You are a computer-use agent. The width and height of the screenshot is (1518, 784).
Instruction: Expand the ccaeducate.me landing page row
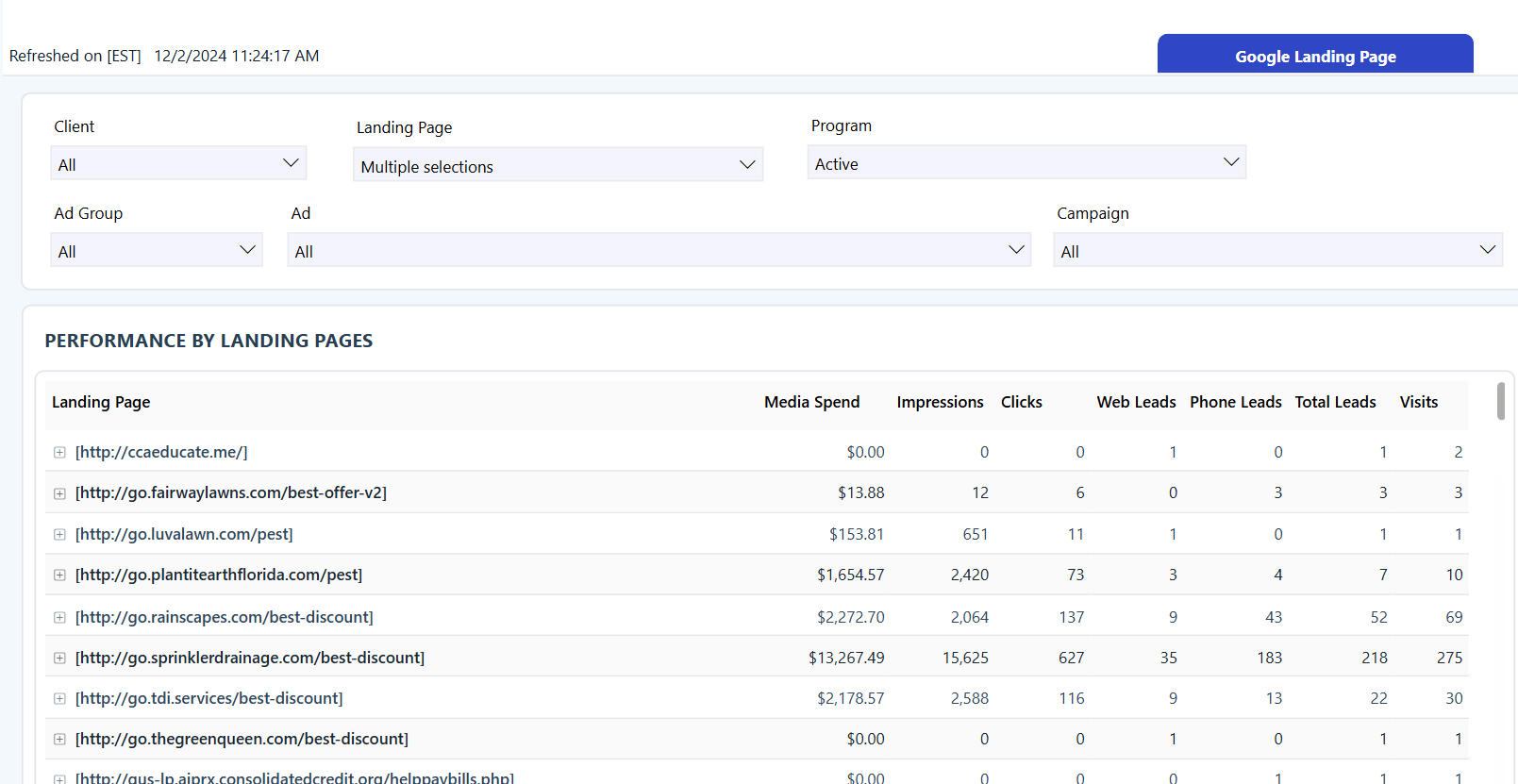pyautogui.click(x=59, y=453)
